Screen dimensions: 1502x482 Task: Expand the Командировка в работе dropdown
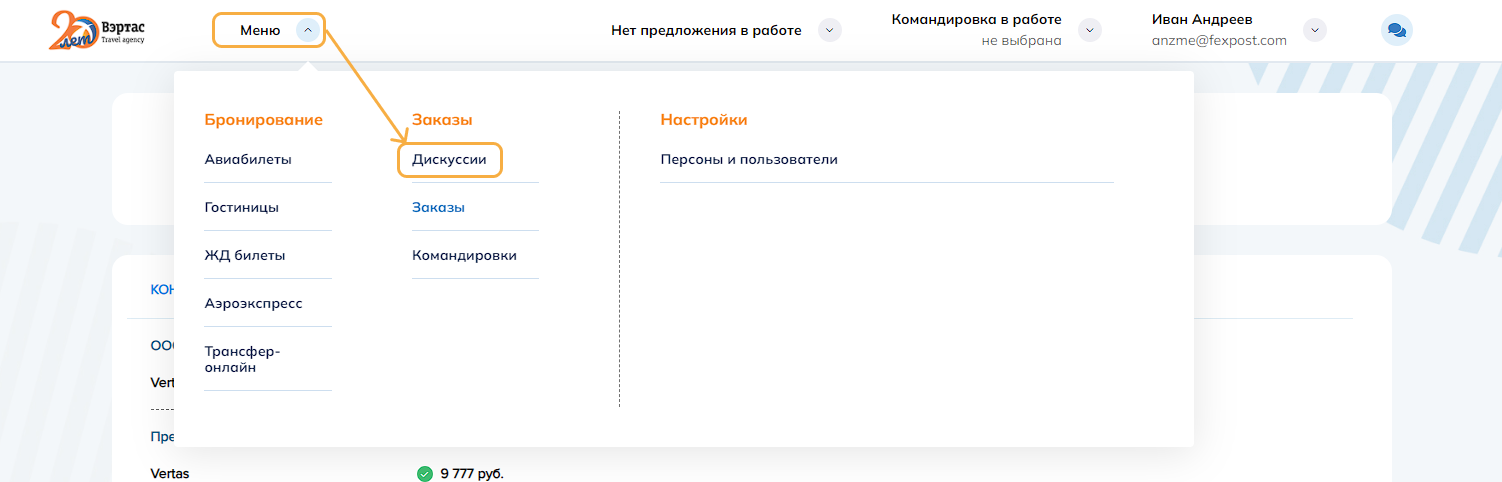click(1089, 30)
